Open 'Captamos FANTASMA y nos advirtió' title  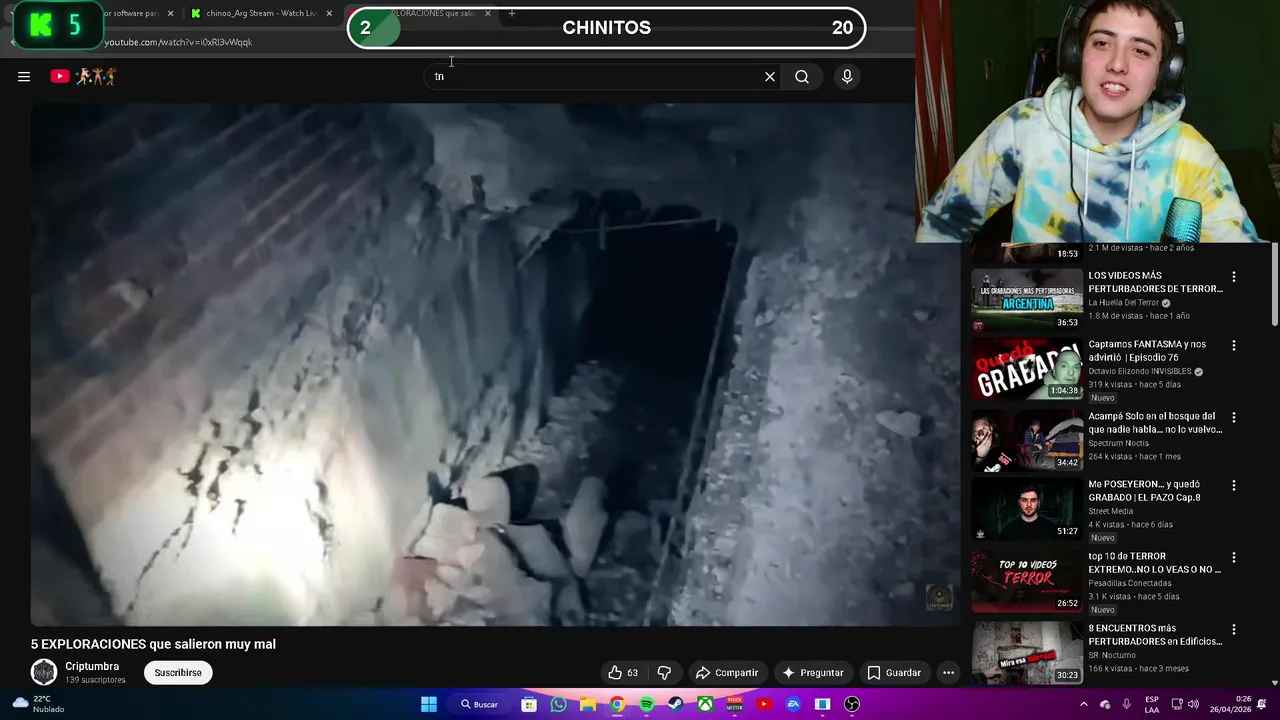tap(1147, 351)
